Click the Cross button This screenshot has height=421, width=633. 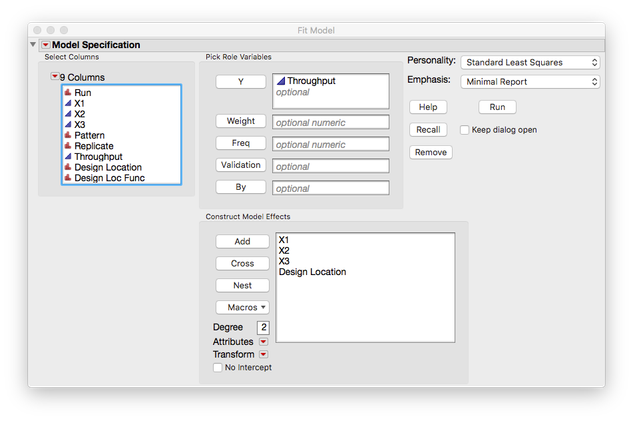(x=242, y=263)
